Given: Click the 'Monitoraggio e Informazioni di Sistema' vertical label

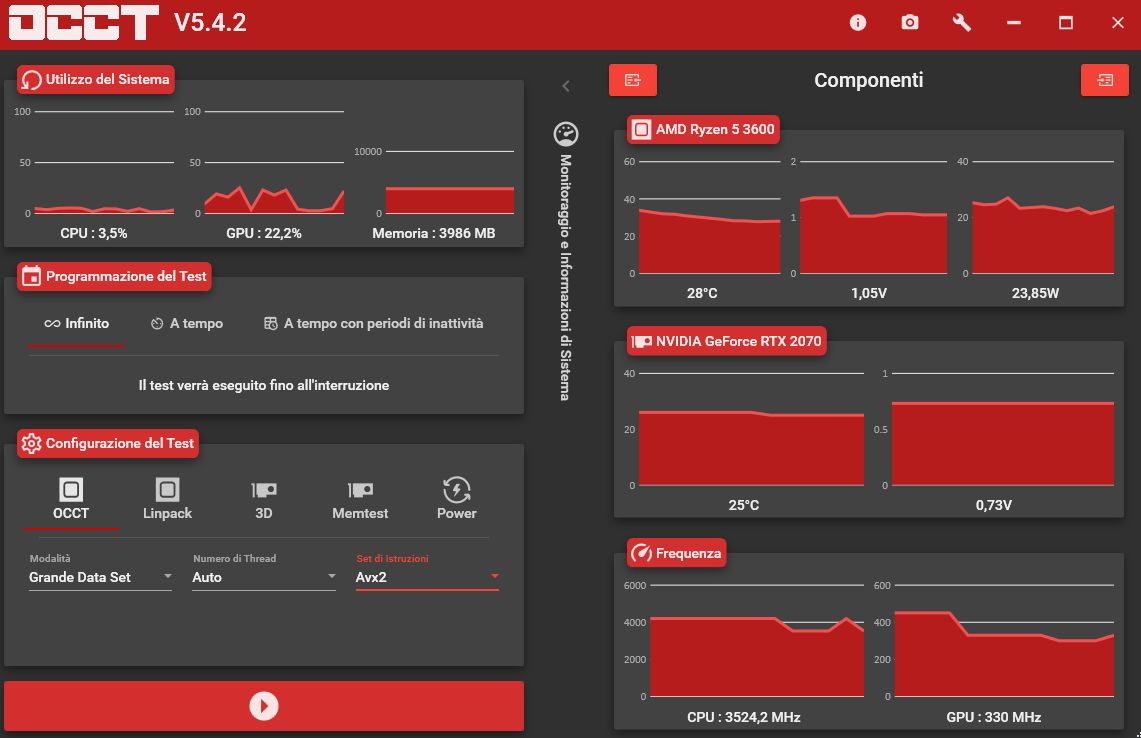Looking at the screenshot, I should 565,277.
